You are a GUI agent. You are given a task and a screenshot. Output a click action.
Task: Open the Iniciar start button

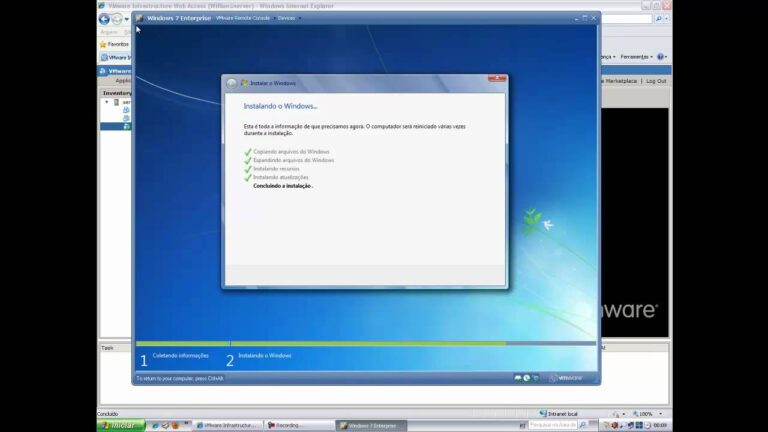click(121, 426)
